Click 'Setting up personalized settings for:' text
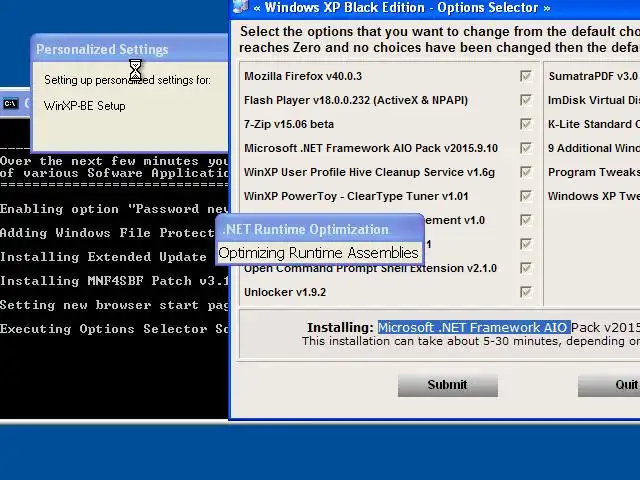640x480 pixels. [x=127, y=80]
